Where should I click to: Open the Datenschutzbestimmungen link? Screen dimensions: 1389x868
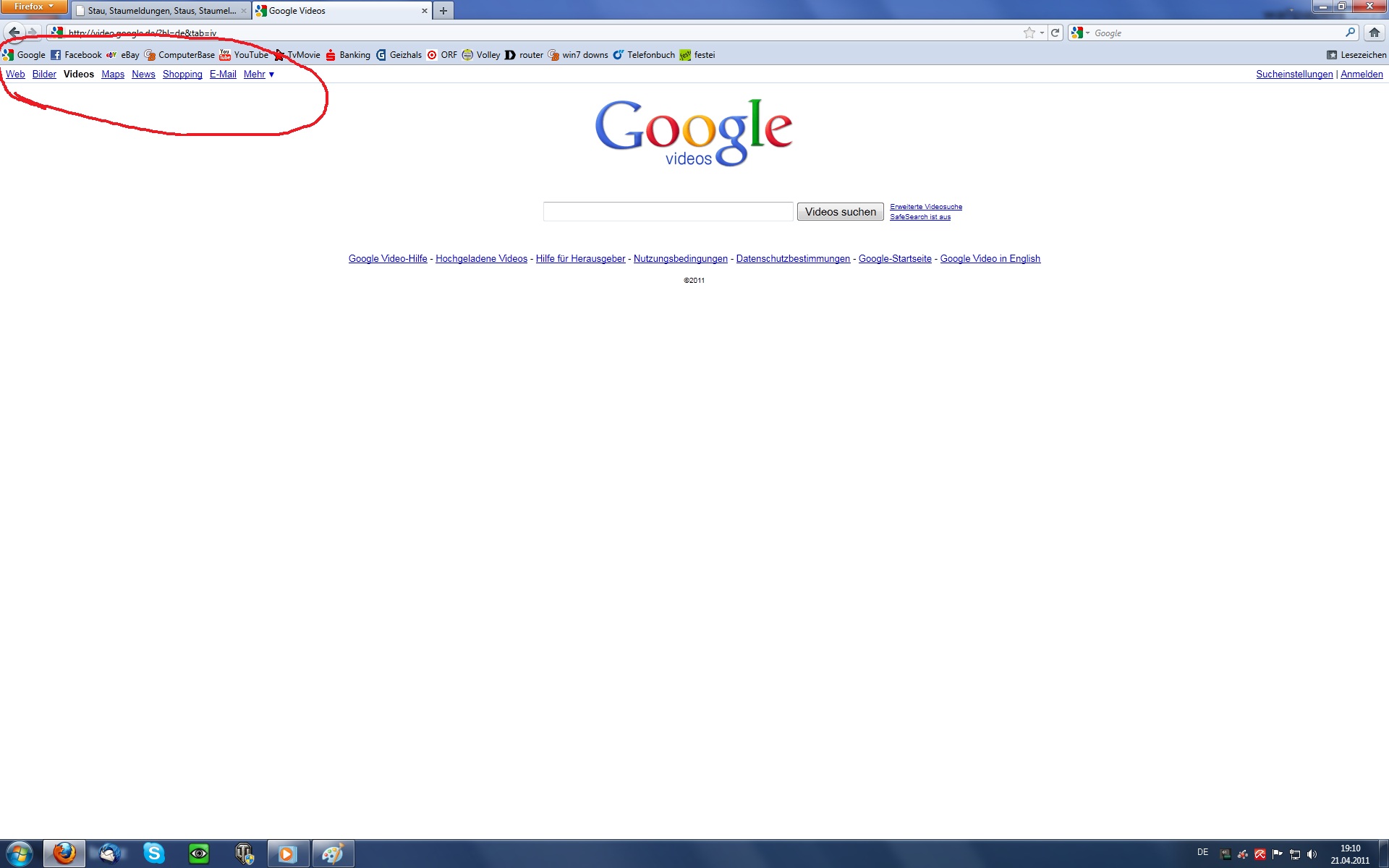pyautogui.click(x=793, y=259)
